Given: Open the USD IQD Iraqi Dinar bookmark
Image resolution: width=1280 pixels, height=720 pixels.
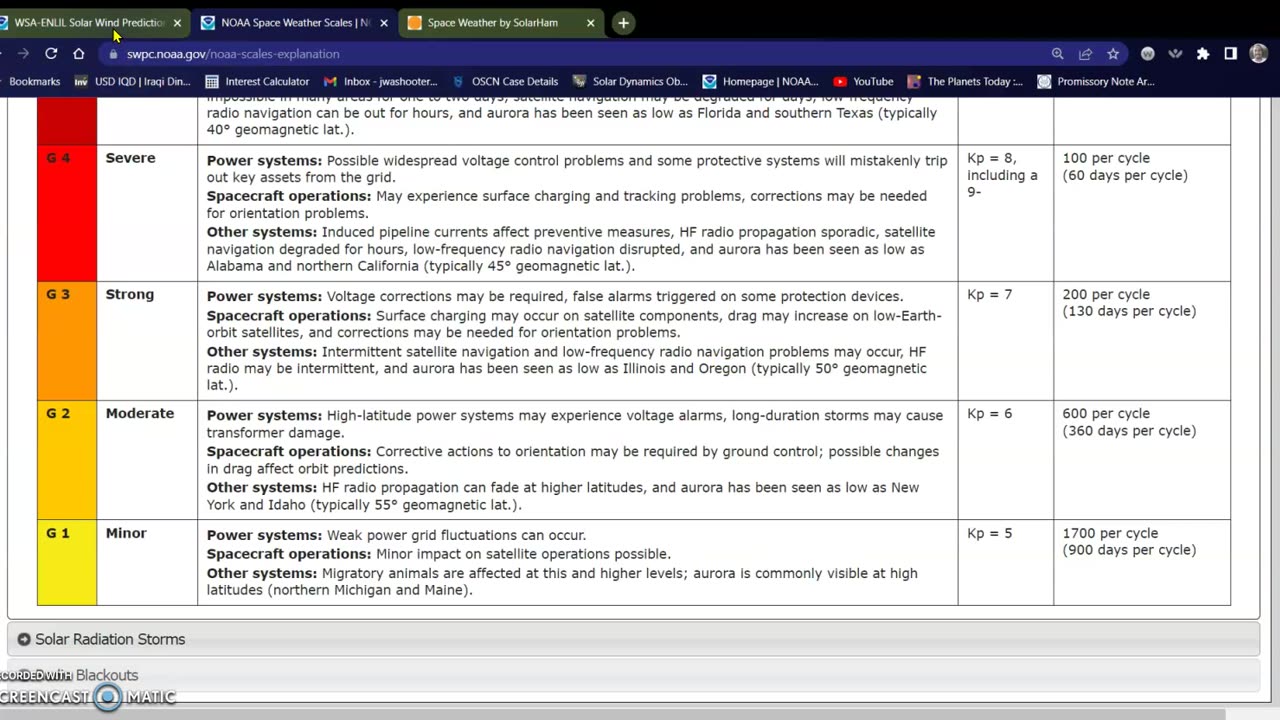Looking at the screenshot, I should coord(132,82).
